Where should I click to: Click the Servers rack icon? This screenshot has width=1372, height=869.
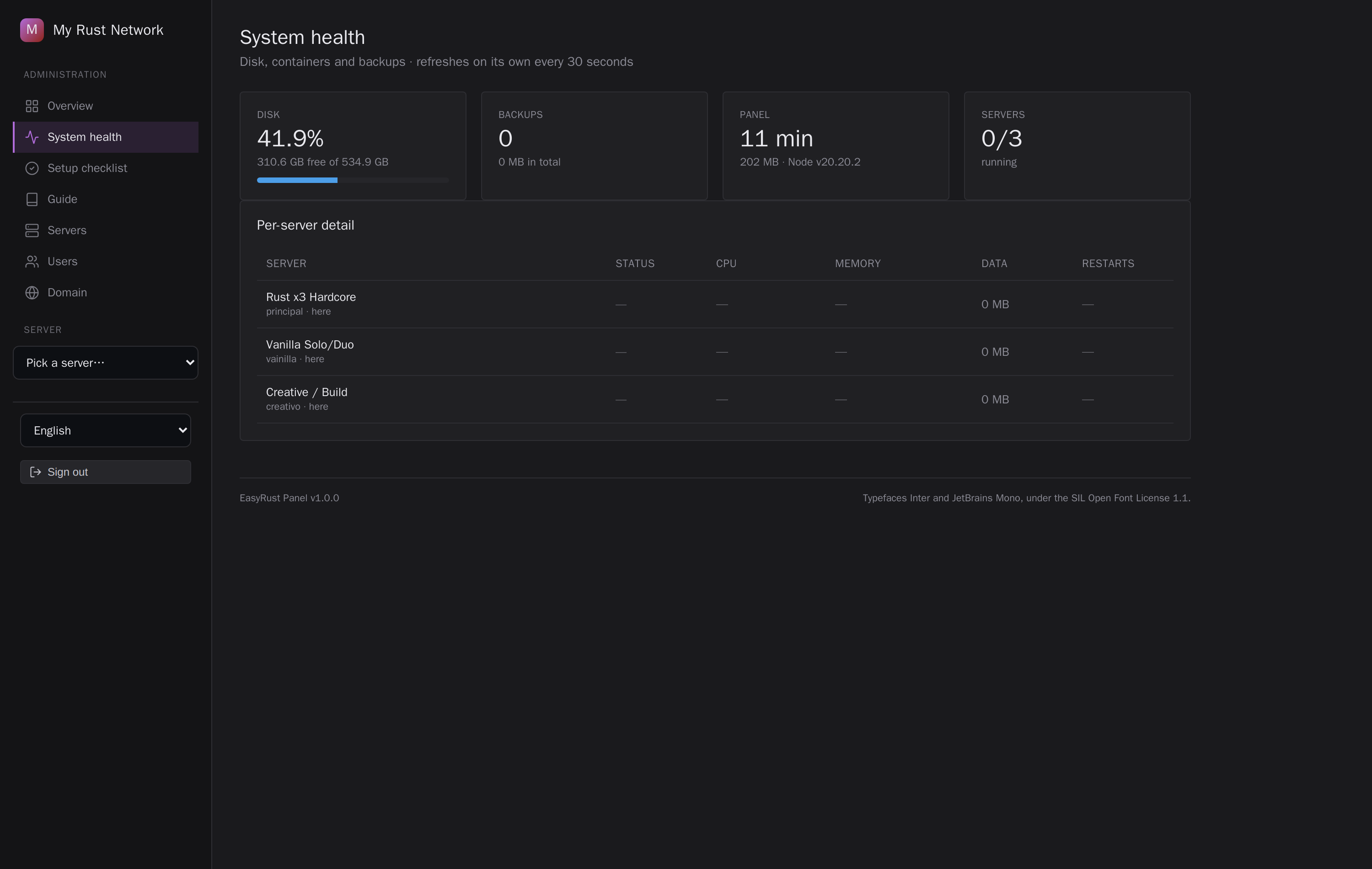(x=32, y=230)
